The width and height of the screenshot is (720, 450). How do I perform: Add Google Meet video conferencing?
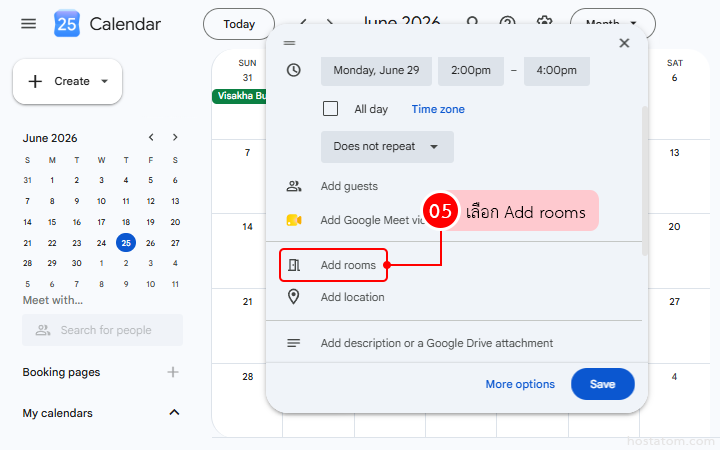(372, 220)
